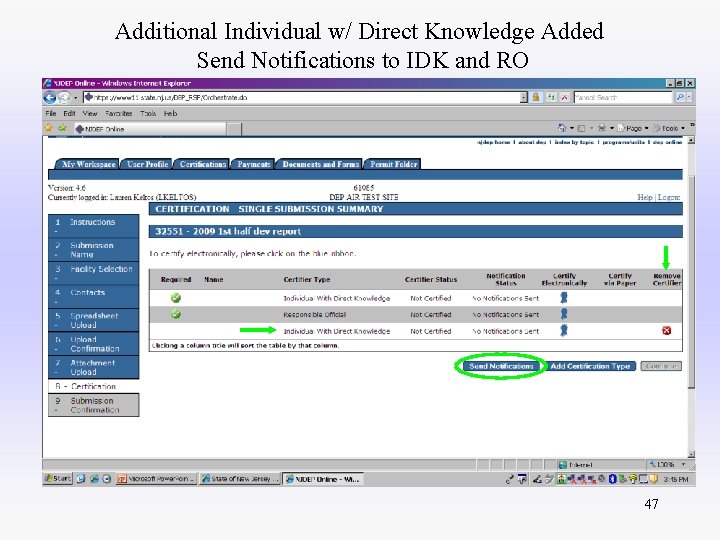The width and height of the screenshot is (720, 540).
Task: Click inside the browser address bar
Action: click(303, 97)
